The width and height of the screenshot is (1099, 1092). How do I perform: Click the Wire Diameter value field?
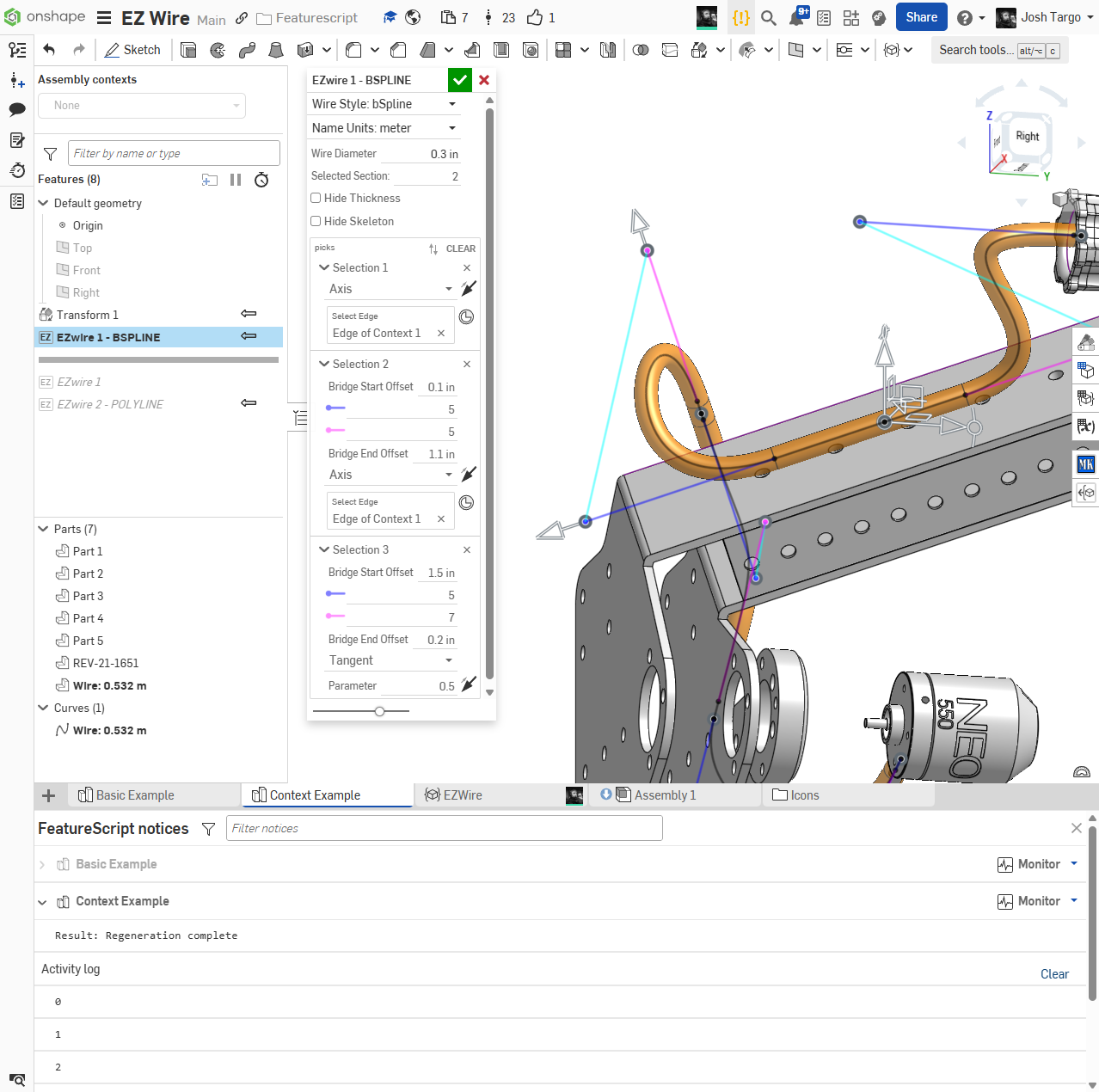click(420, 154)
